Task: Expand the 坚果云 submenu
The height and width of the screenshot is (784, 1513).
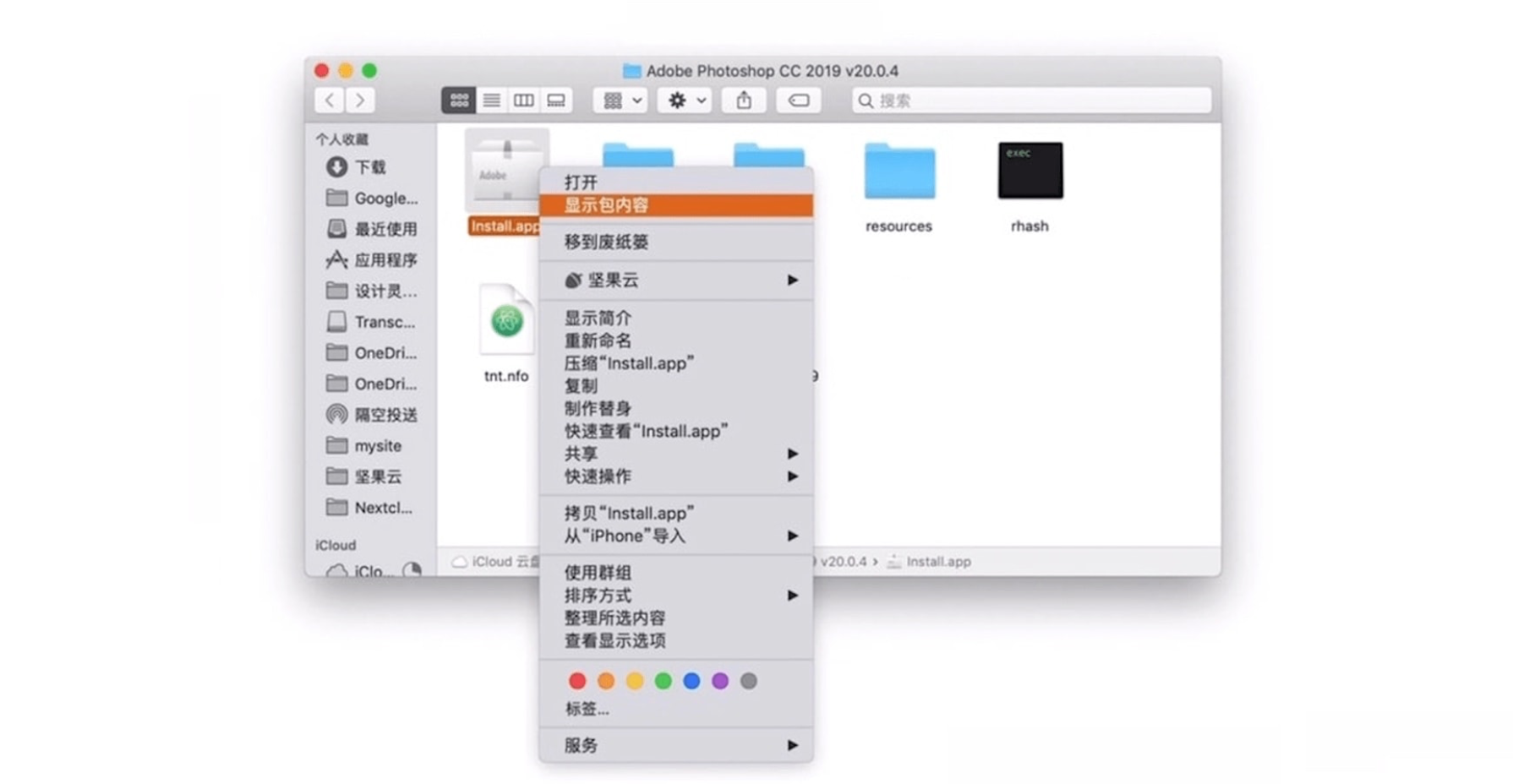Action: click(676, 280)
